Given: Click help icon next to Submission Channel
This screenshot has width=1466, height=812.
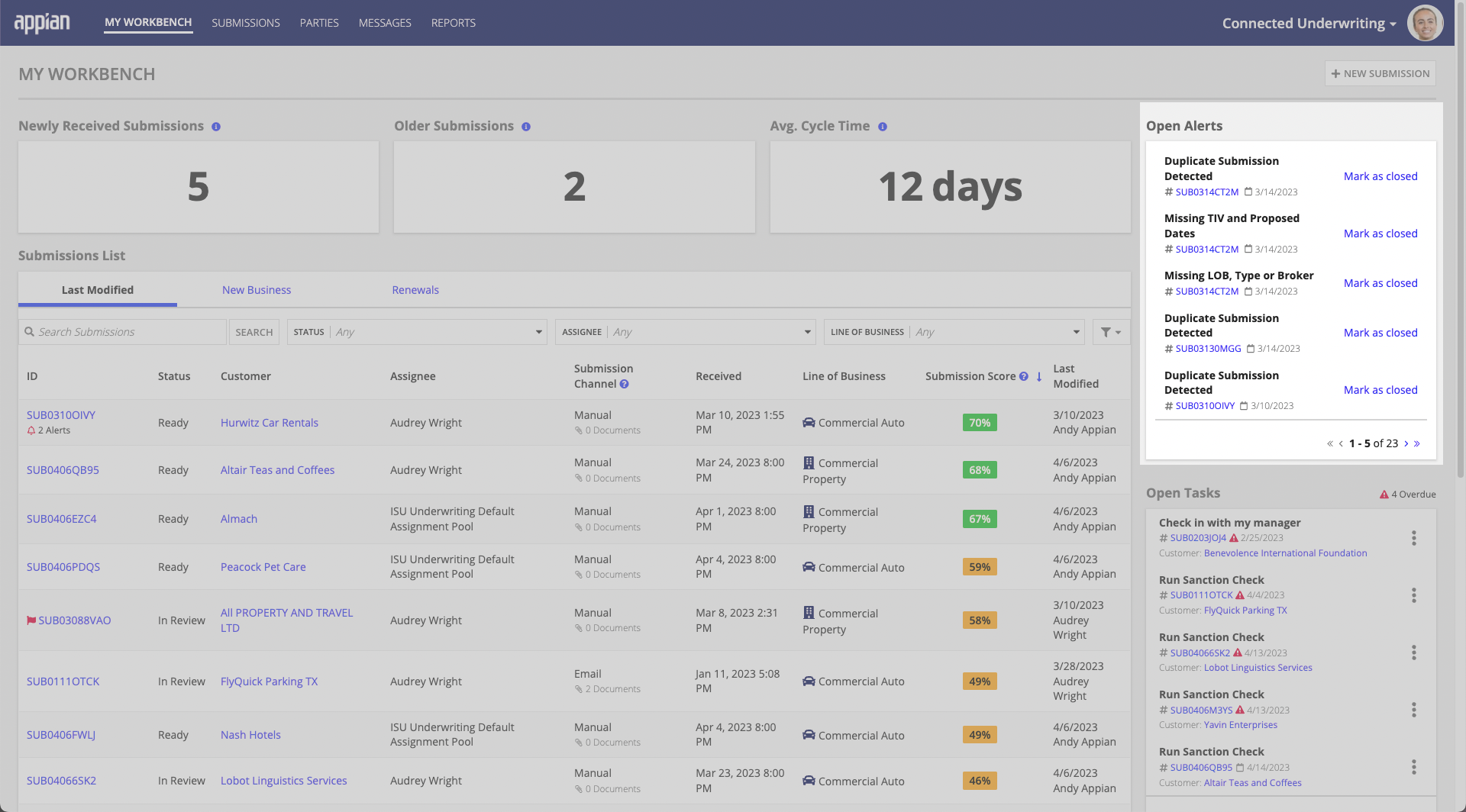Looking at the screenshot, I should (624, 384).
